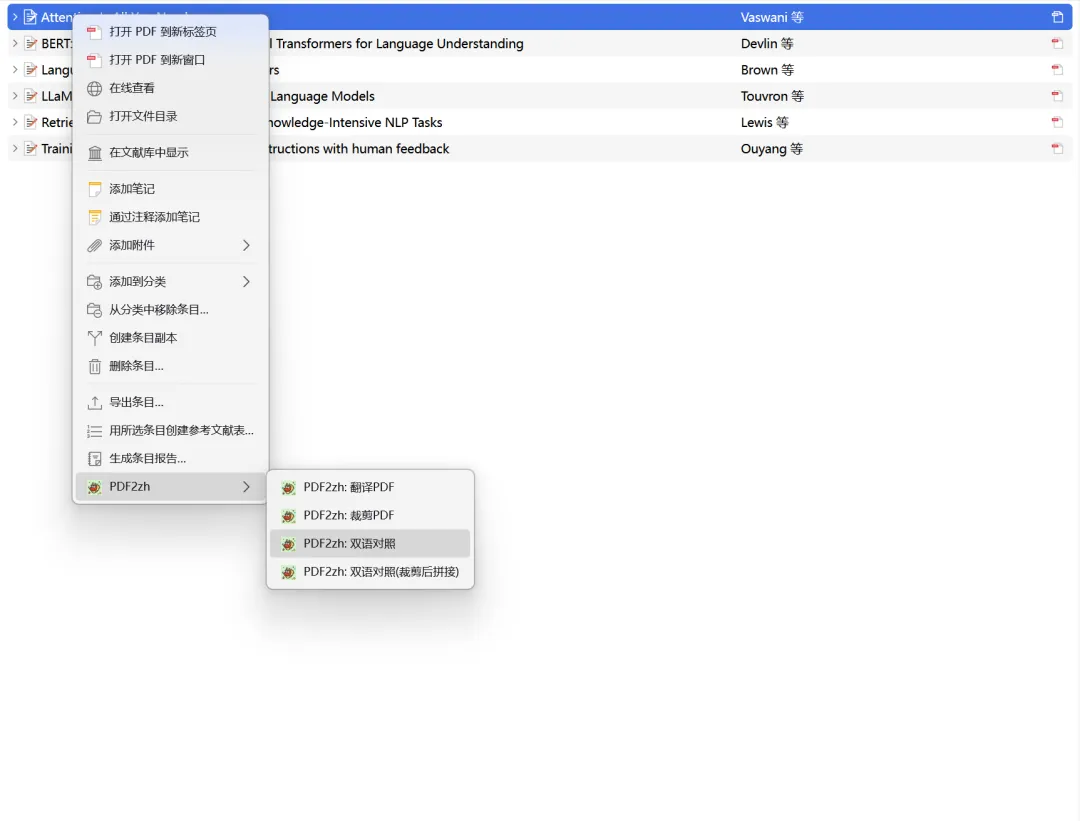Click the collection-add icon for 添加到分类
The image size is (1080, 821).
point(94,282)
